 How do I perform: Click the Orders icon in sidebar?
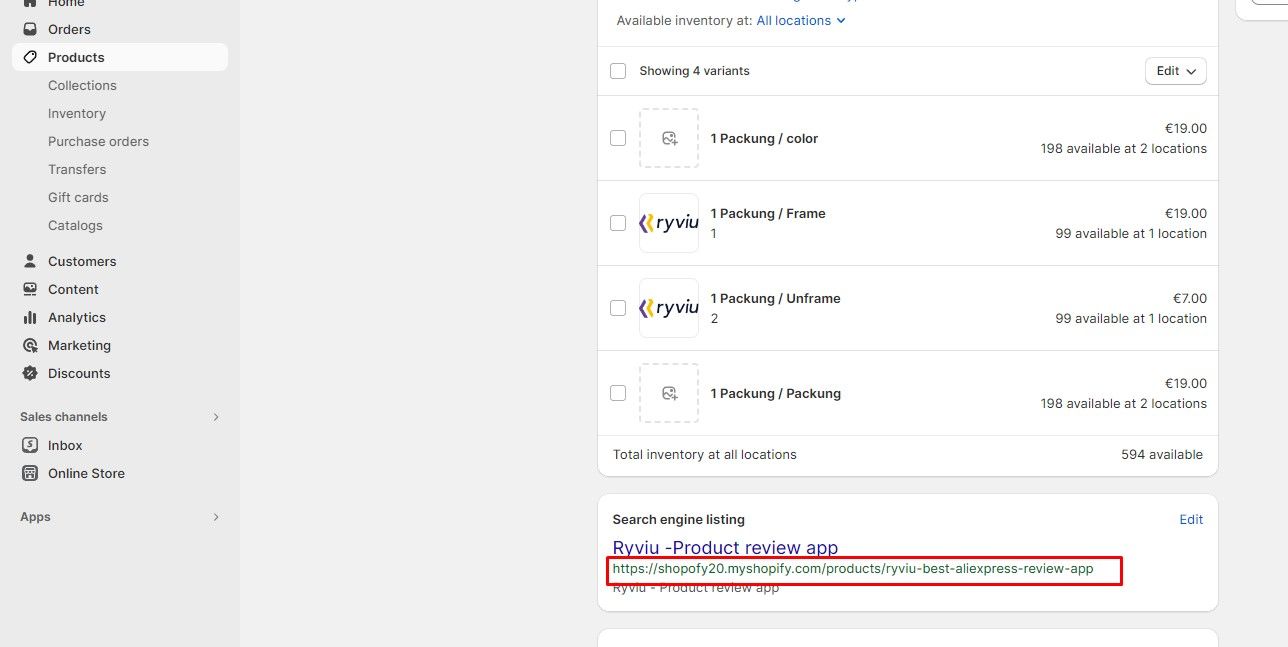coord(30,29)
